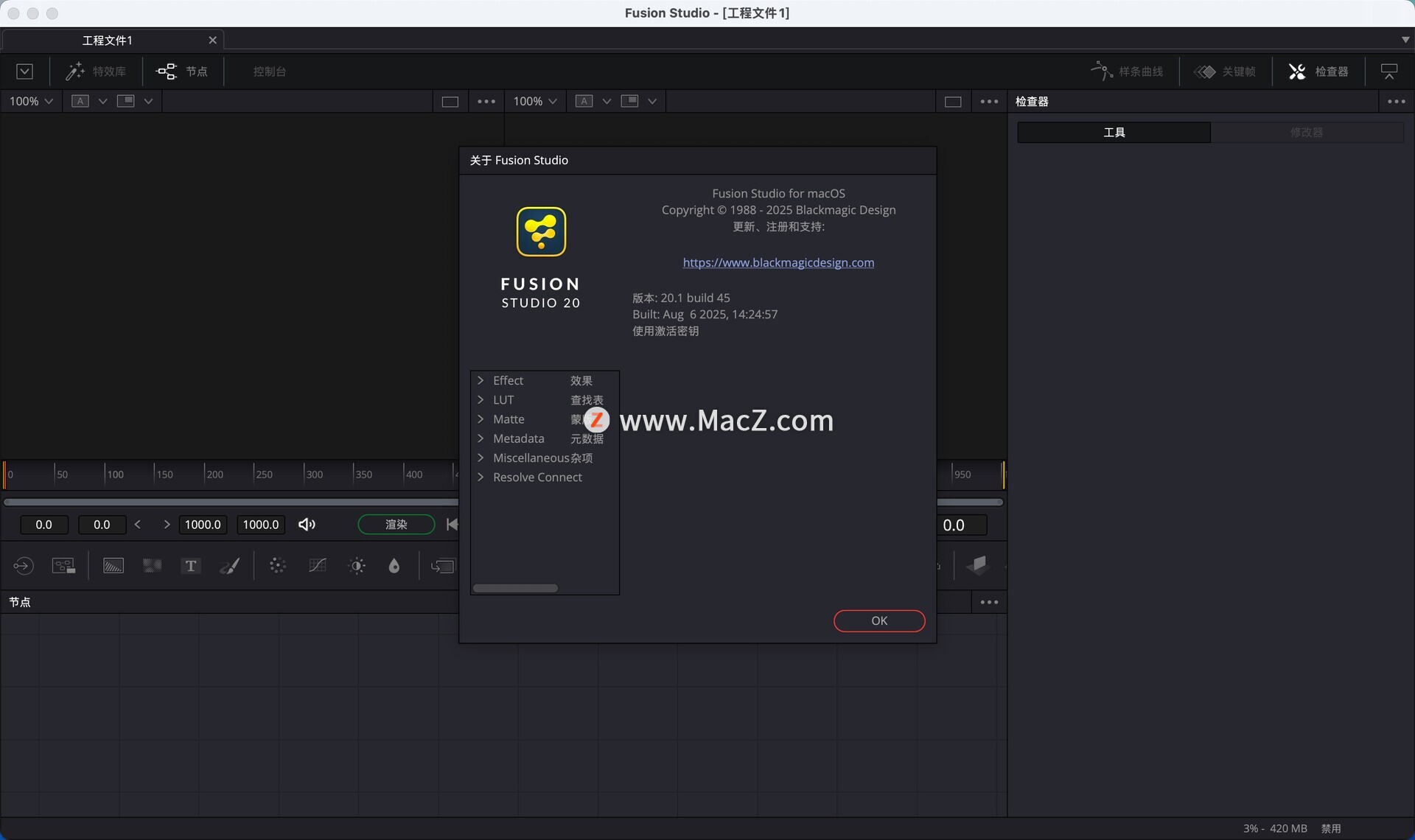Image resolution: width=1415 pixels, height=840 pixels.
Task: Expand left viewer A buffer dropdown arrow
Action: 102,101
